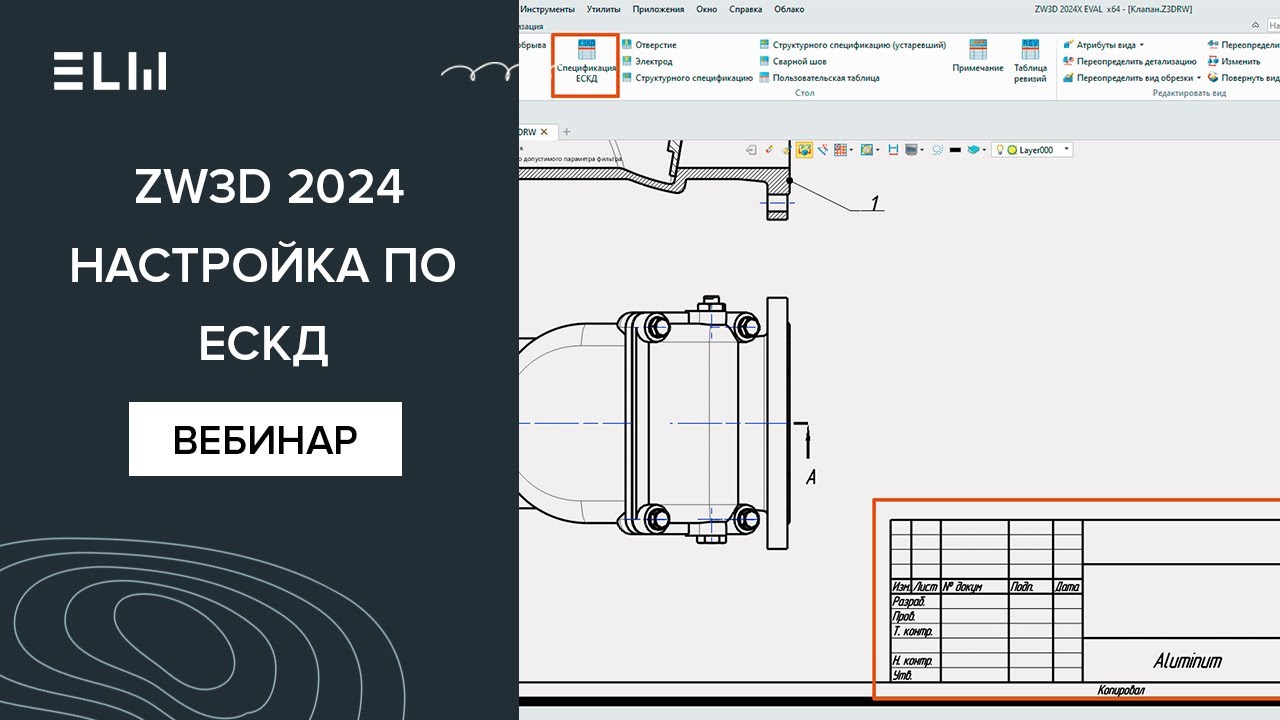Click the Повернуть вид tool

[1242, 77]
